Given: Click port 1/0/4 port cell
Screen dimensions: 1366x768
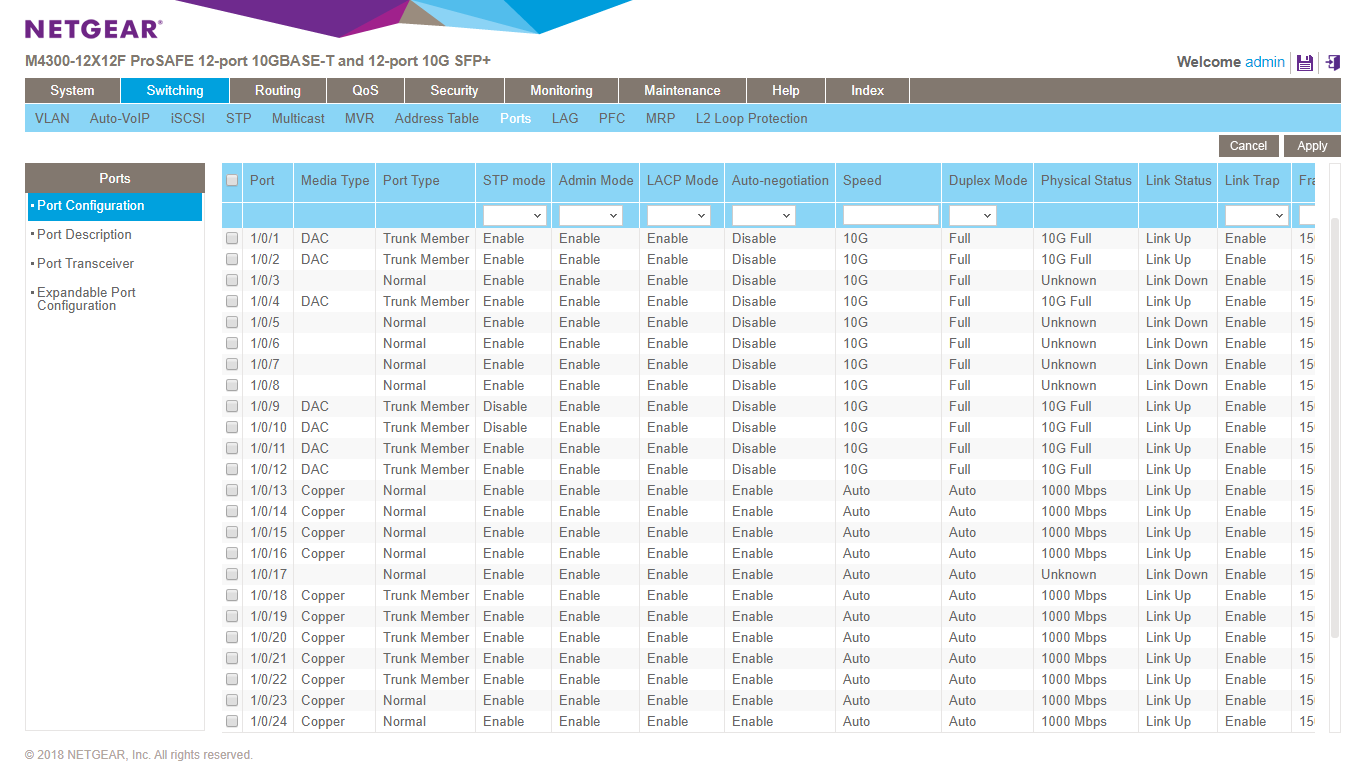Looking at the screenshot, I should [265, 301].
